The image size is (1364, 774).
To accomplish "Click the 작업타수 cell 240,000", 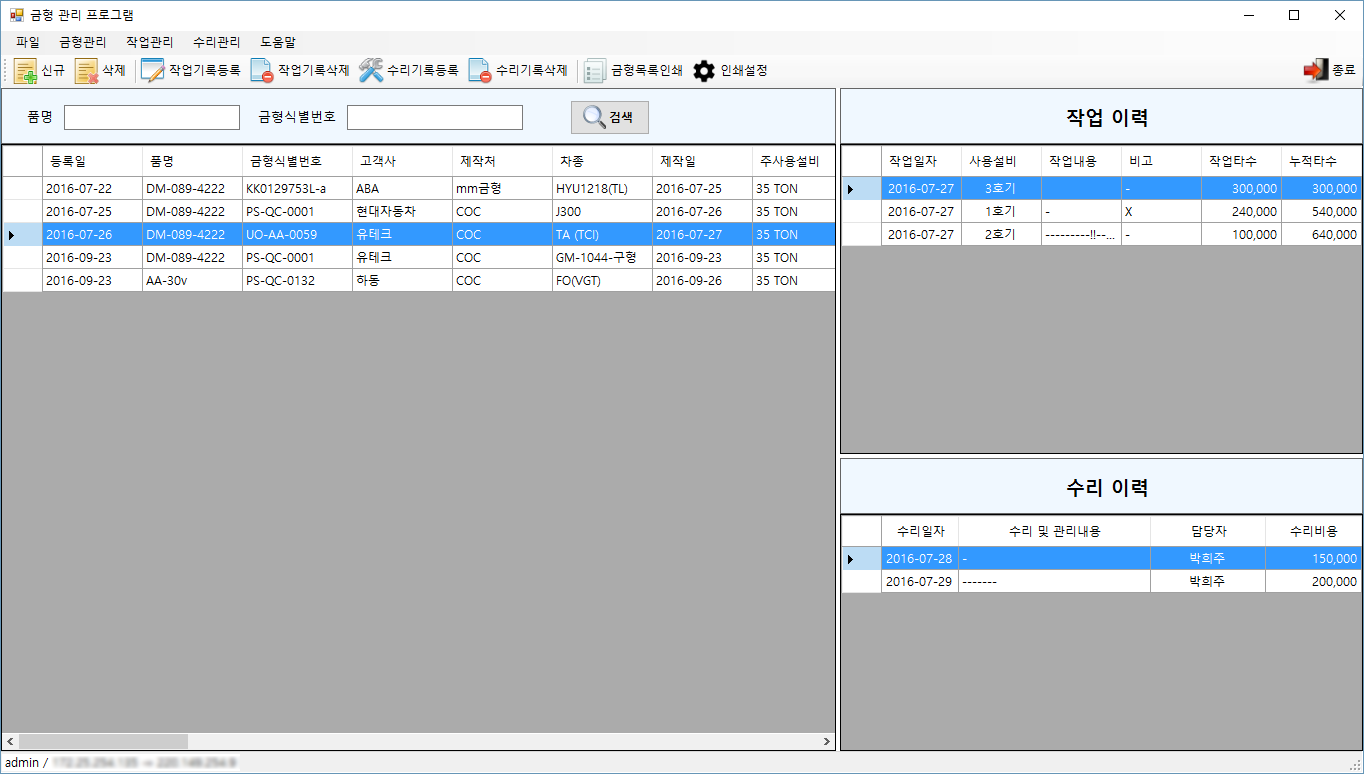I will click(1241, 211).
